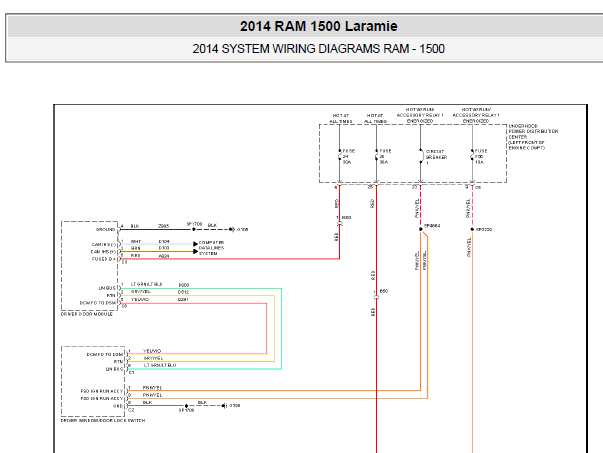
Task: Click the "COMPUTER DATA LINES SYSTEM" label
Action: pos(211,248)
